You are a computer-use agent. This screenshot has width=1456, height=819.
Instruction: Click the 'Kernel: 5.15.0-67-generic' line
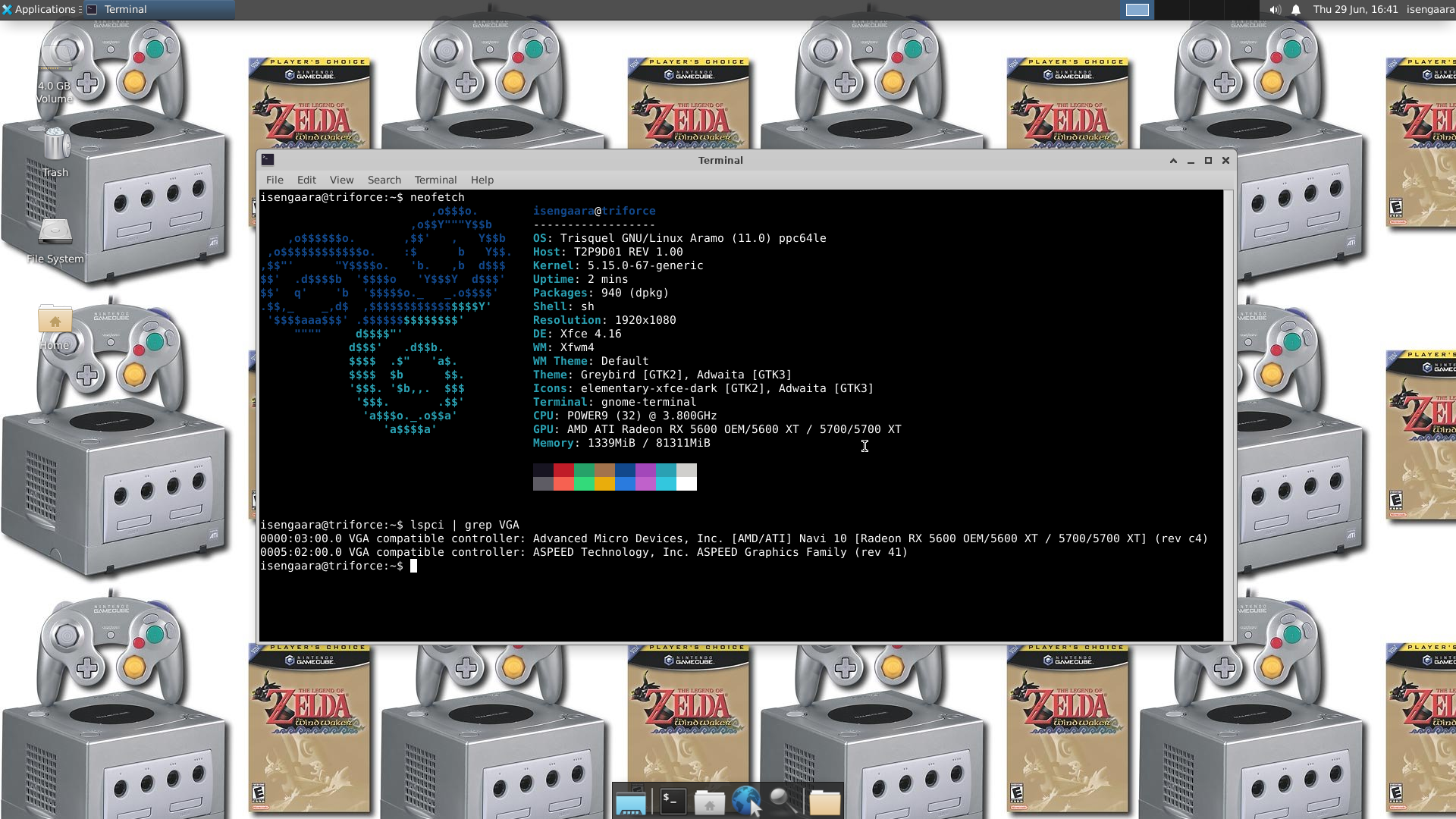(618, 265)
